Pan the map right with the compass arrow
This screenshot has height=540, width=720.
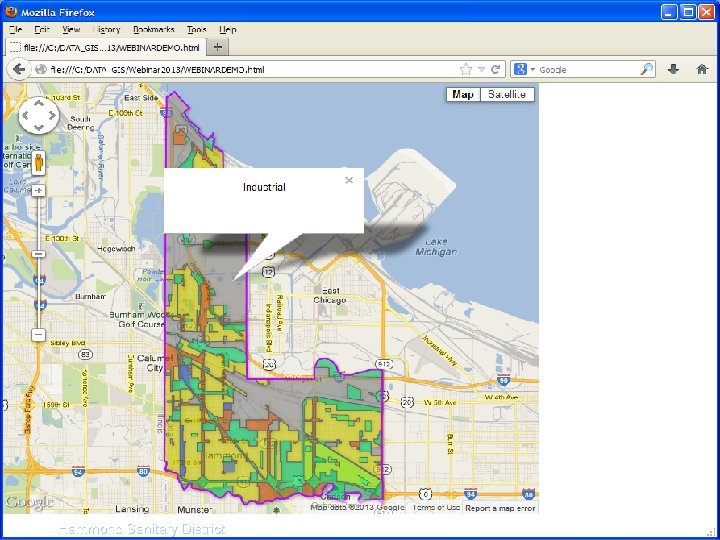tap(51, 116)
